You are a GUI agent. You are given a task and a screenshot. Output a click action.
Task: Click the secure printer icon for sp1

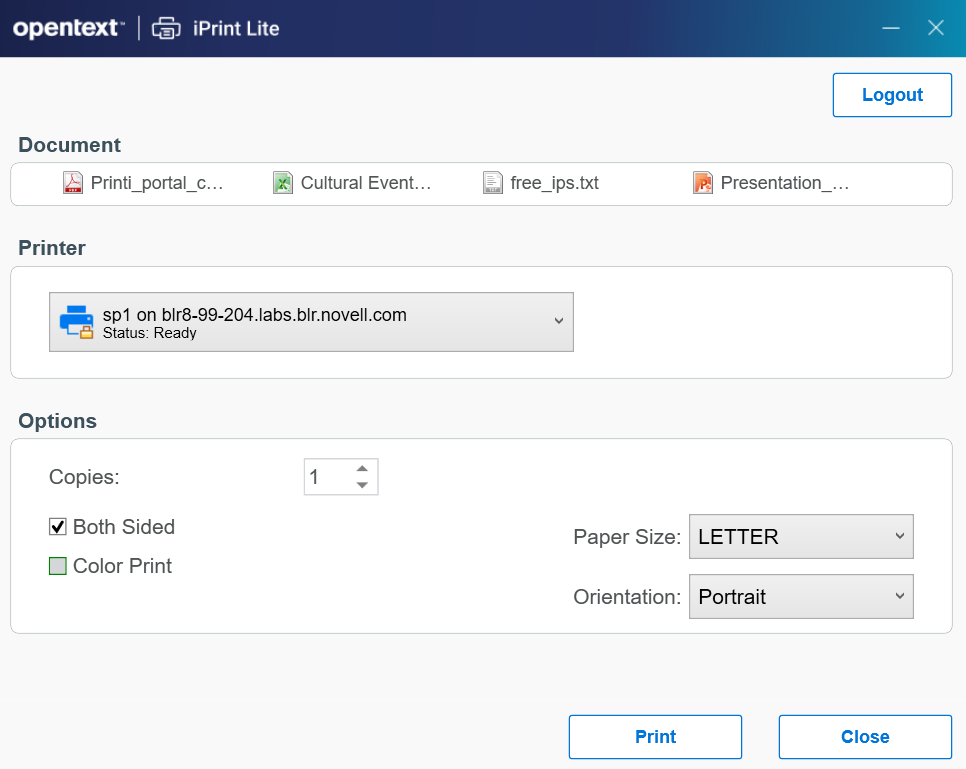tap(76, 322)
